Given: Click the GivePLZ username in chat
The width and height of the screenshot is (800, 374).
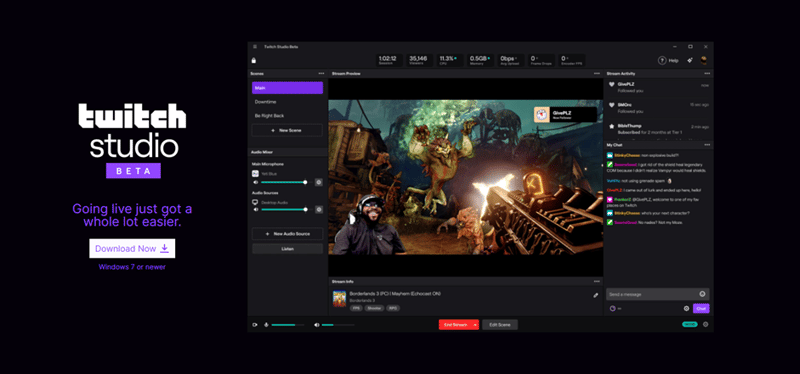Looking at the screenshot, I should [615, 190].
